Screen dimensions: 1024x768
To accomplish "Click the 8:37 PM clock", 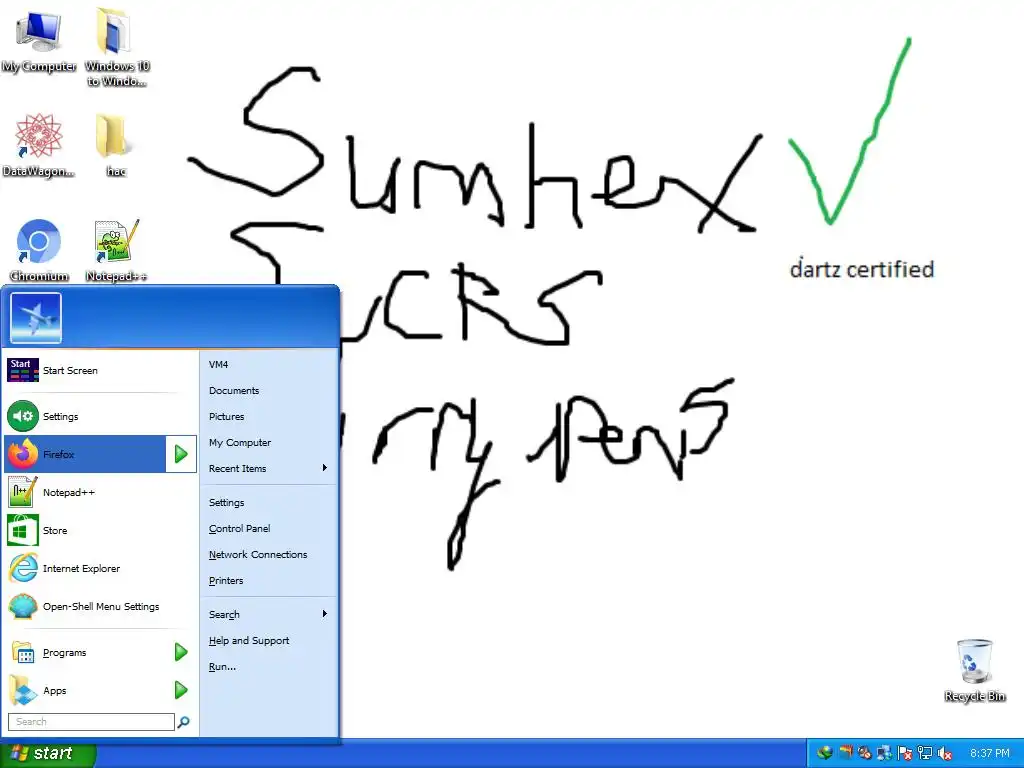I will click(x=989, y=753).
